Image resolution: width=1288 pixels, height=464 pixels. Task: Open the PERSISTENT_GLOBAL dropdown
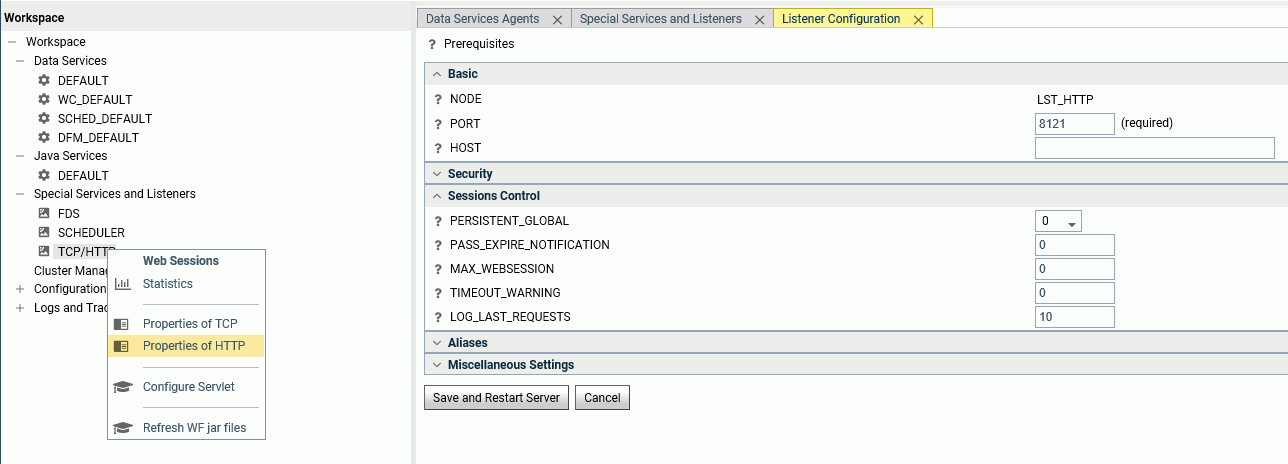[x=1058, y=221]
